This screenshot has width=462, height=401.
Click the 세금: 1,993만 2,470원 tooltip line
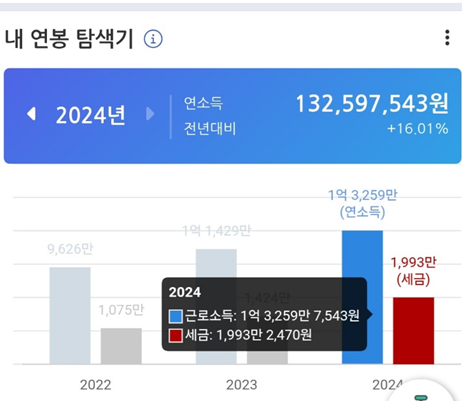pos(240,335)
